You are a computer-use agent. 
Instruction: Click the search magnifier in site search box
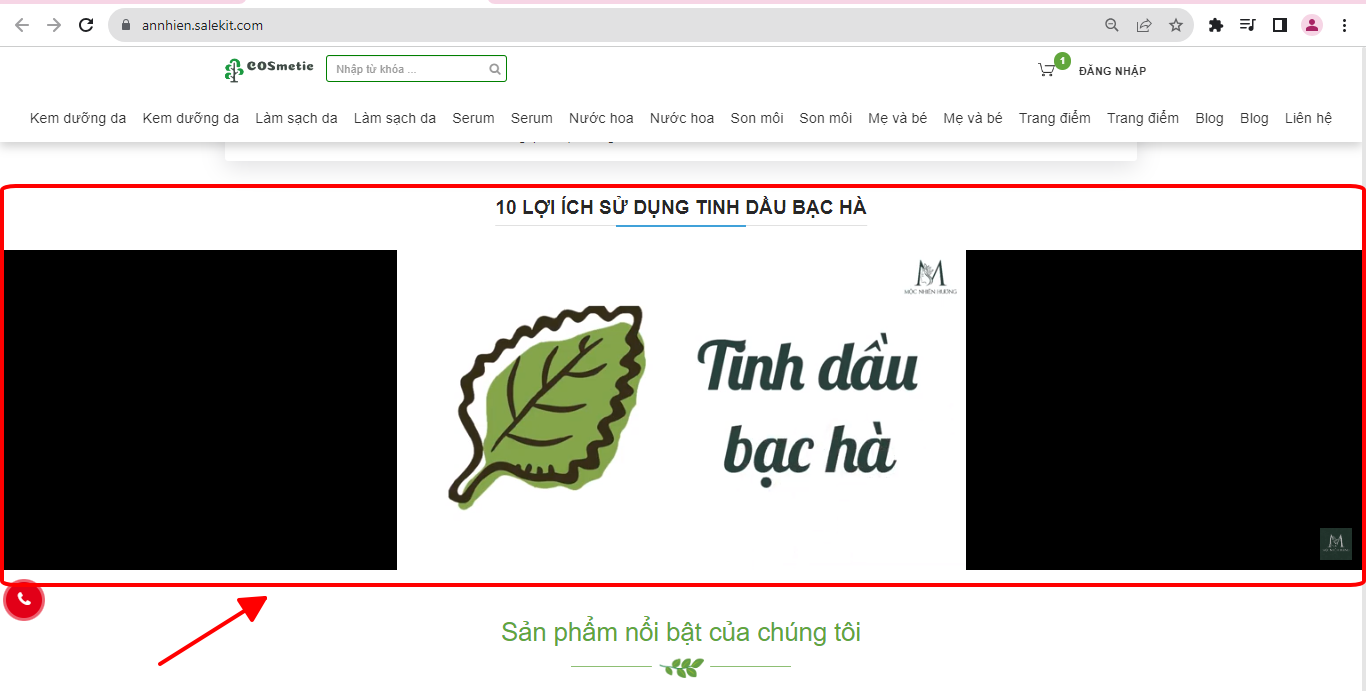coord(494,69)
